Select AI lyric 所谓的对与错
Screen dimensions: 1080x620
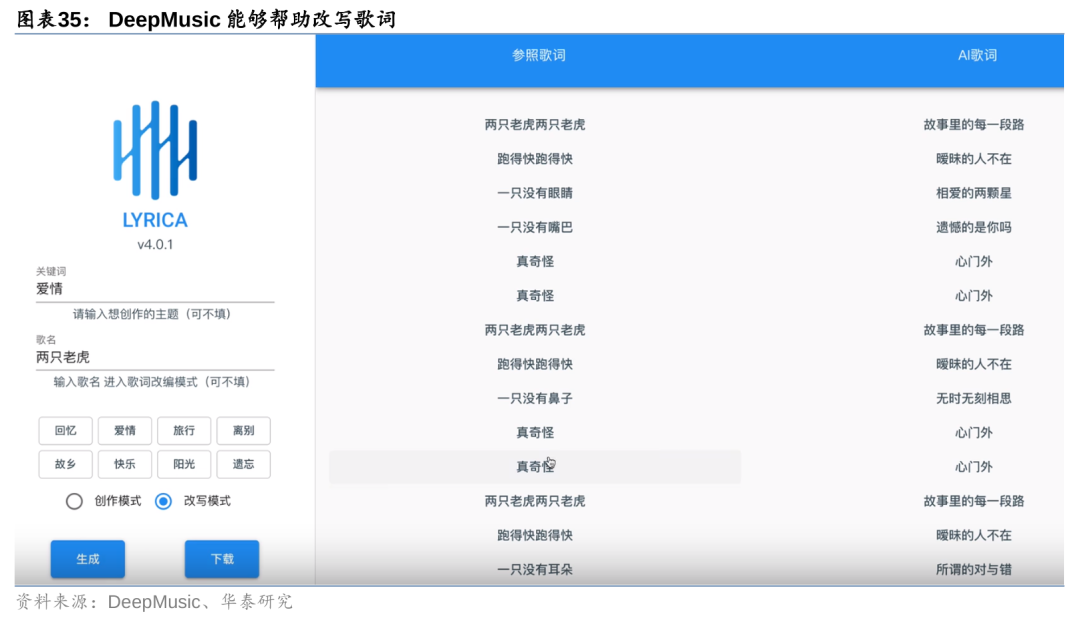974,570
